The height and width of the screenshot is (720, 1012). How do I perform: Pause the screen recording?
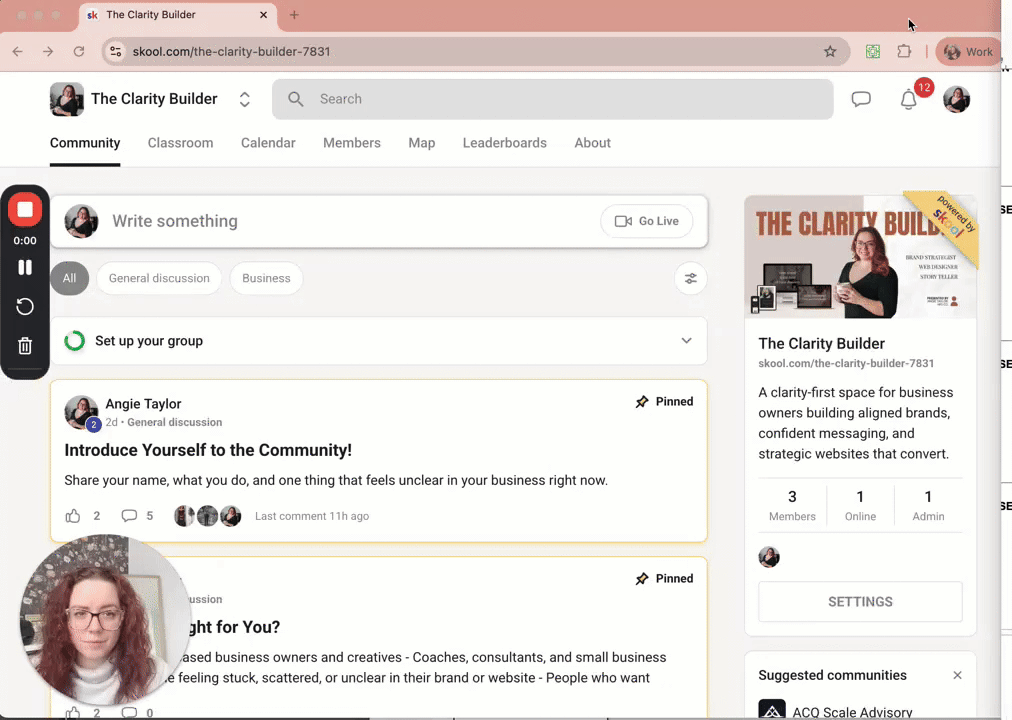coord(25,267)
